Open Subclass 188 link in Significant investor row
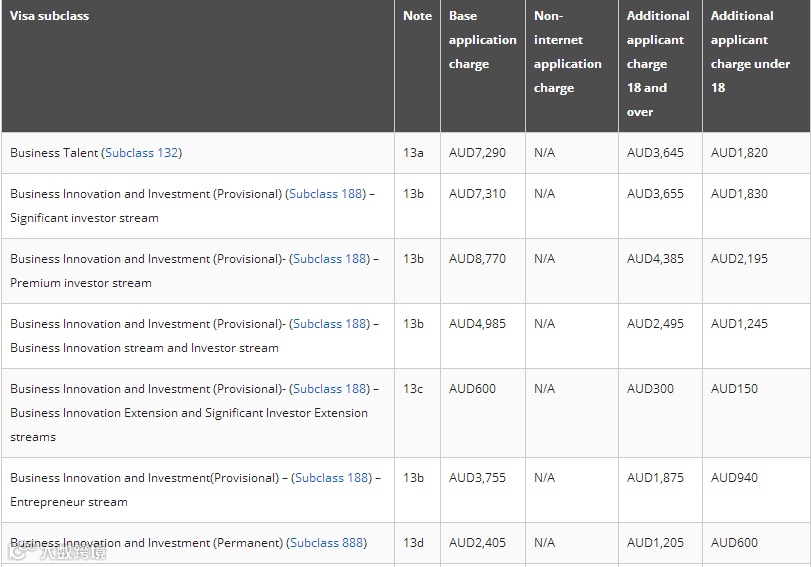This screenshot has height=567, width=811. click(x=326, y=193)
